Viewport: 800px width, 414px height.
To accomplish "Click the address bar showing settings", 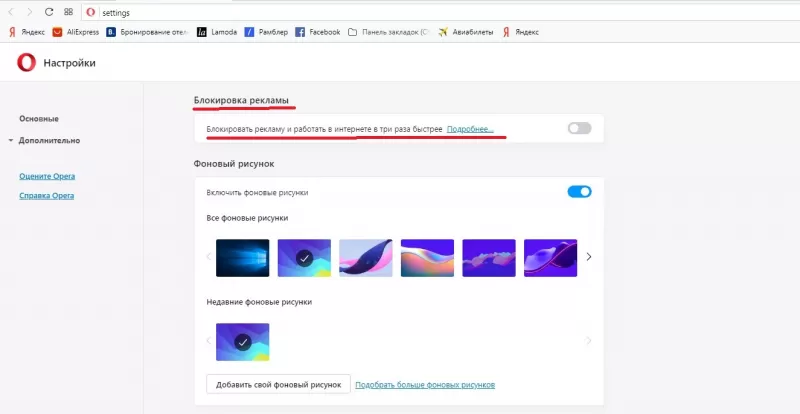I will (439, 12).
